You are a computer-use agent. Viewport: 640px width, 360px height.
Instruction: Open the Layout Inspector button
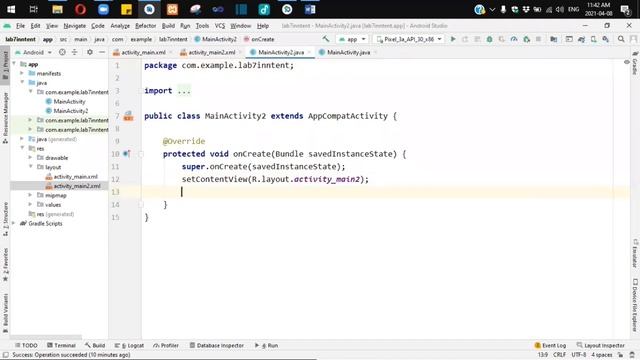point(600,345)
